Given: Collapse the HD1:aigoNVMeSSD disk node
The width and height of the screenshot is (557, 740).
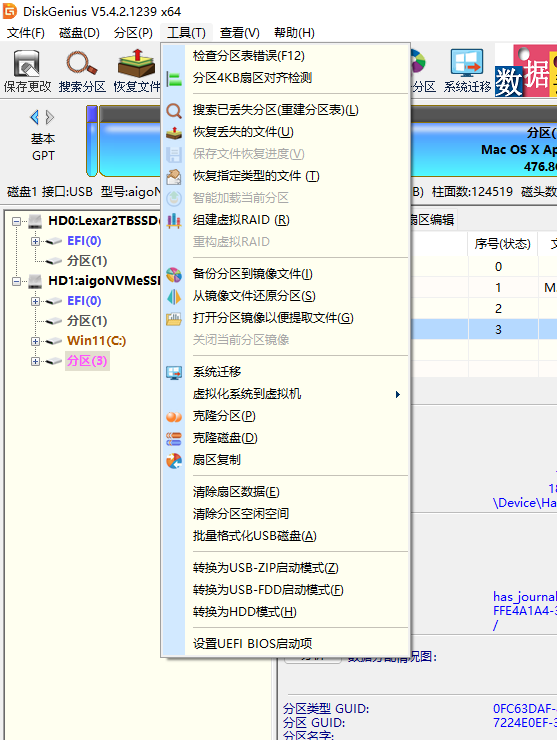Looking at the screenshot, I should (x=17, y=281).
